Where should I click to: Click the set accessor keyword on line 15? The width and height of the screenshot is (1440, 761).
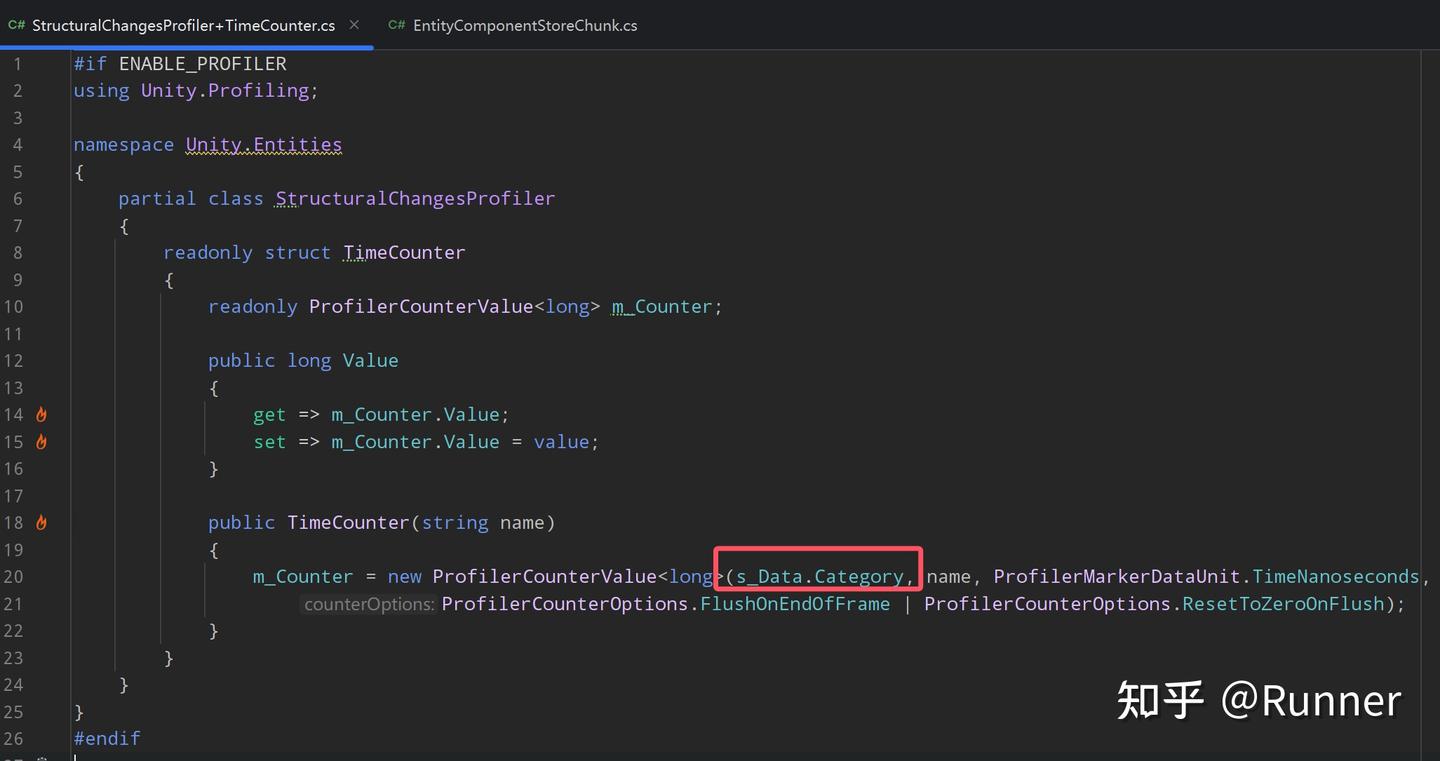coord(270,441)
